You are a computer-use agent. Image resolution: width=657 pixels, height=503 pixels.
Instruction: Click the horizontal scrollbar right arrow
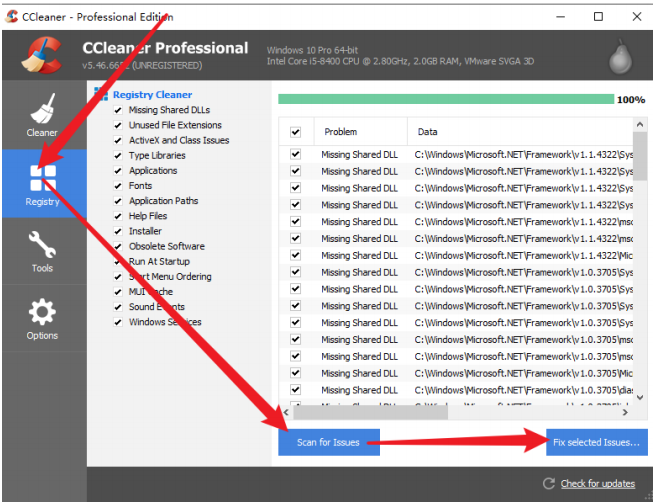pos(625,412)
